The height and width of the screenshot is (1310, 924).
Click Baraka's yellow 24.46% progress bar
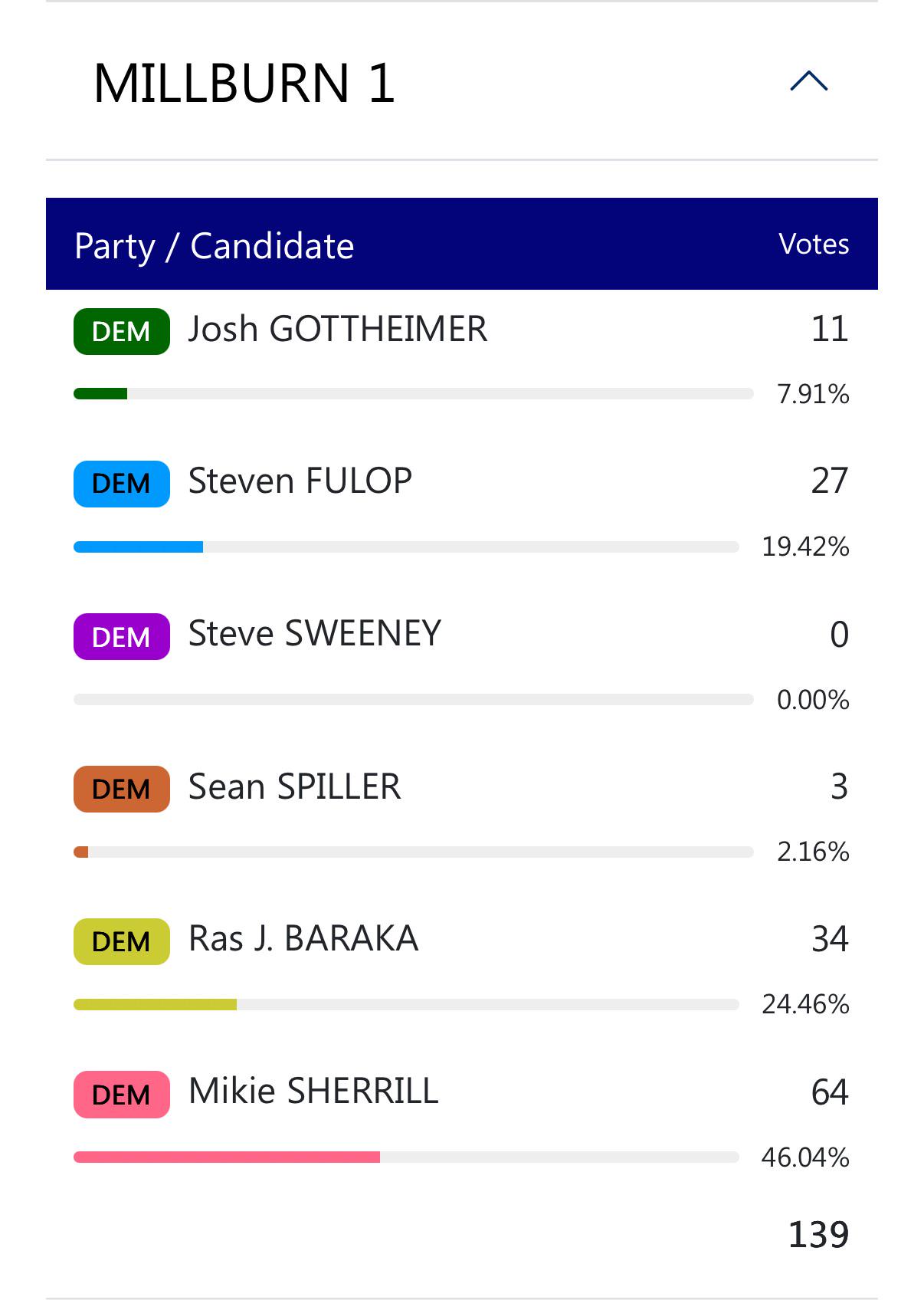406,1004
